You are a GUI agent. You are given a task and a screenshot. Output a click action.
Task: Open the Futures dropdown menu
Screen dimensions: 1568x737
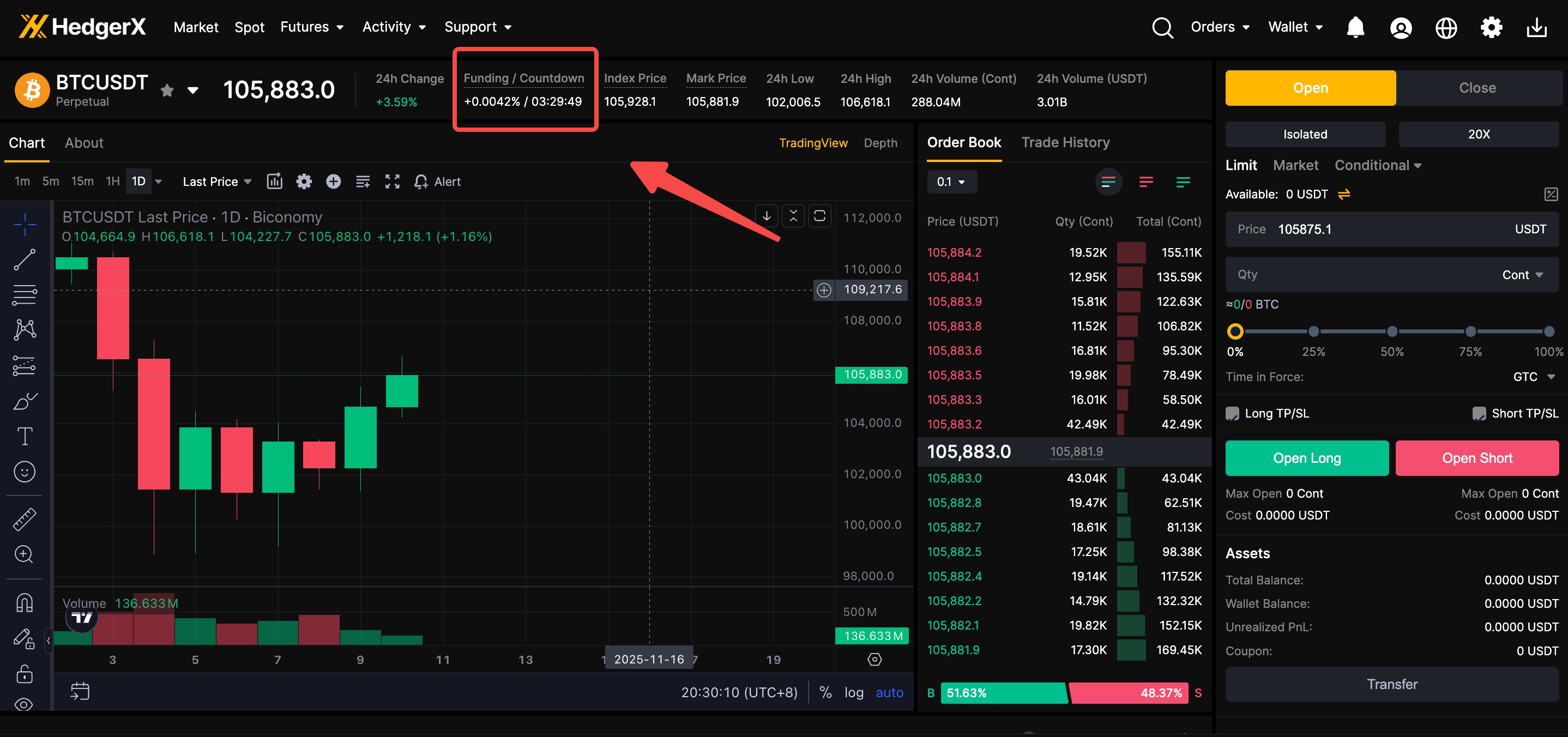coord(312,27)
